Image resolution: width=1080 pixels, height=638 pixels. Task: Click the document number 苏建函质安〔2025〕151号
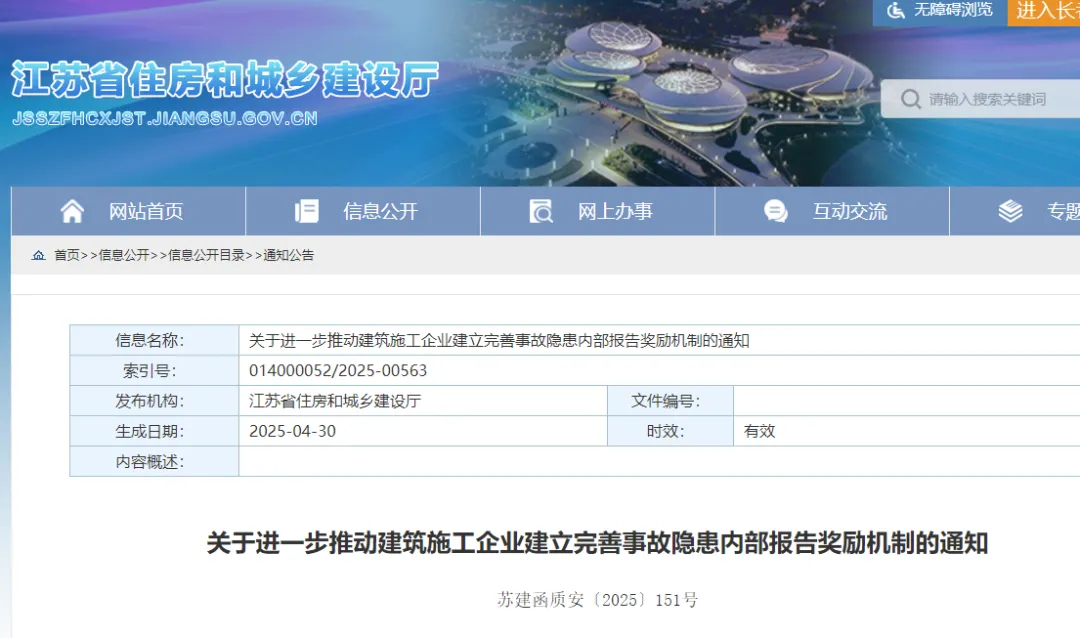point(597,600)
